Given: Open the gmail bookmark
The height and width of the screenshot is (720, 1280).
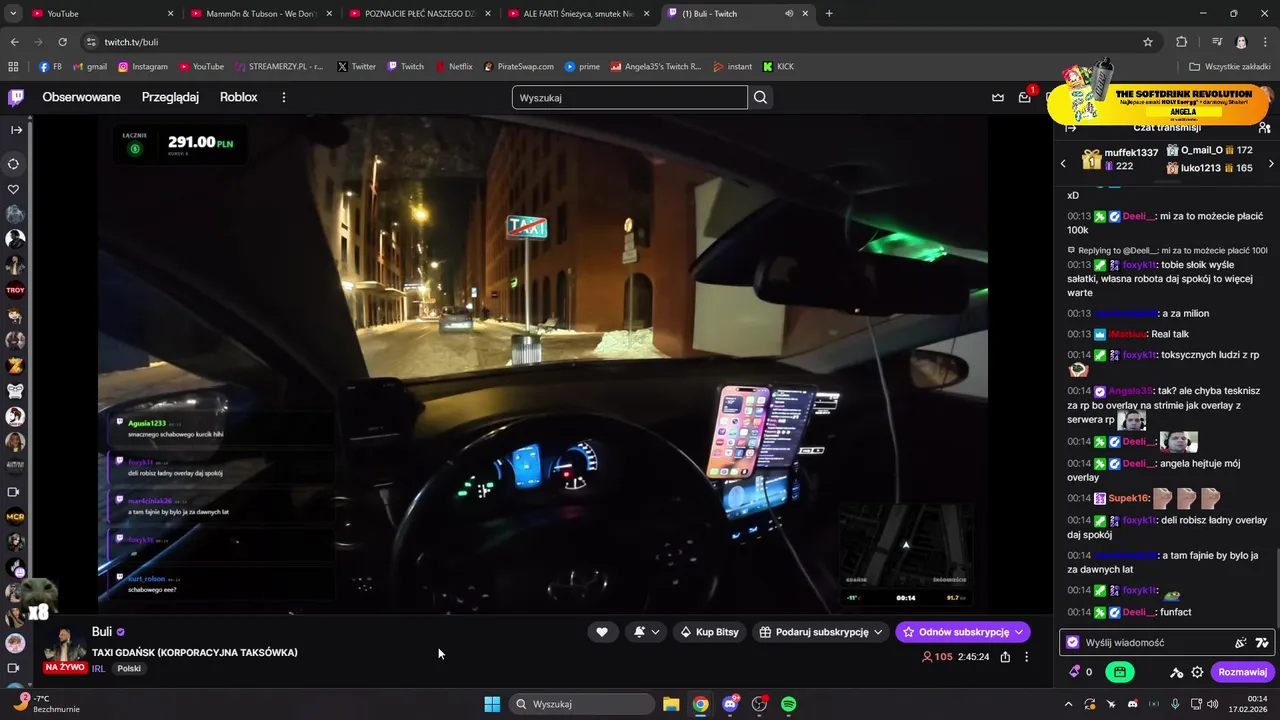Looking at the screenshot, I should point(90,67).
